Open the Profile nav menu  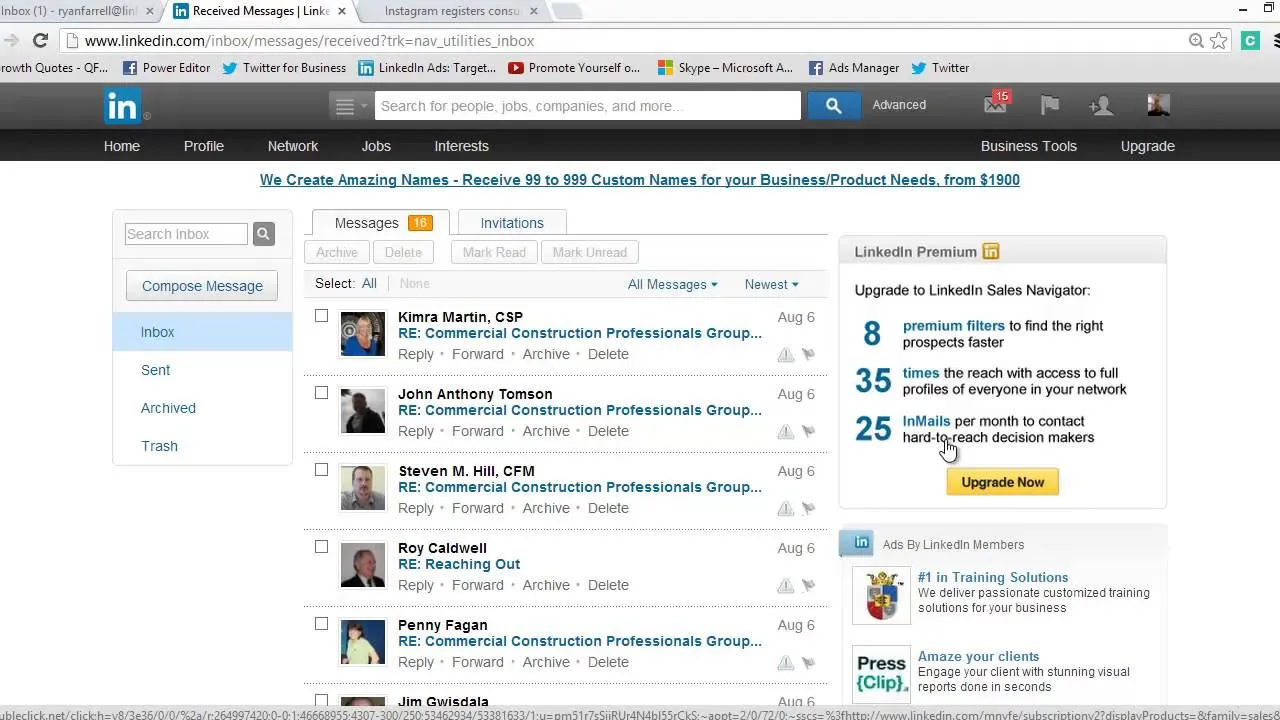click(x=204, y=146)
